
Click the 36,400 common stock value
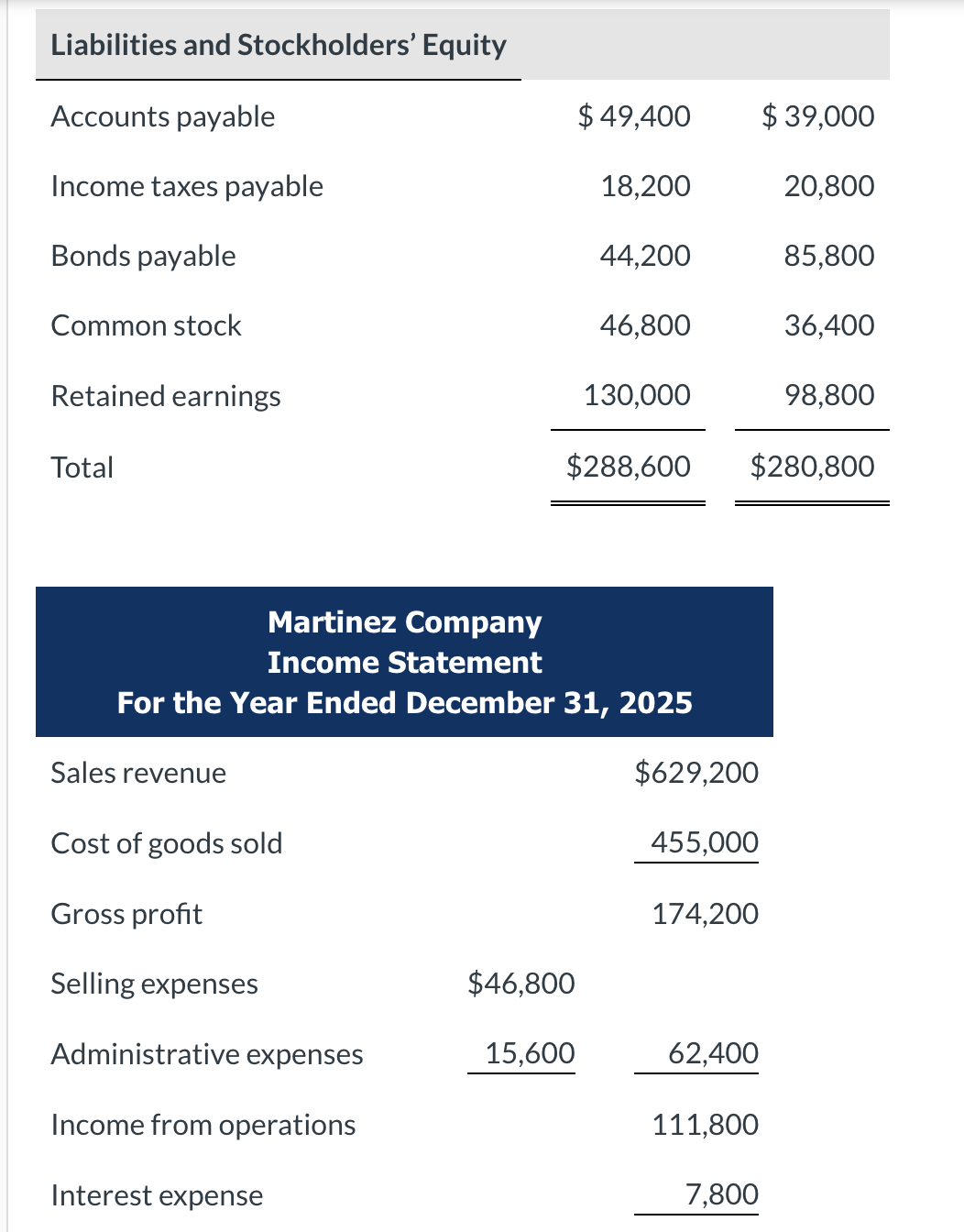828,325
